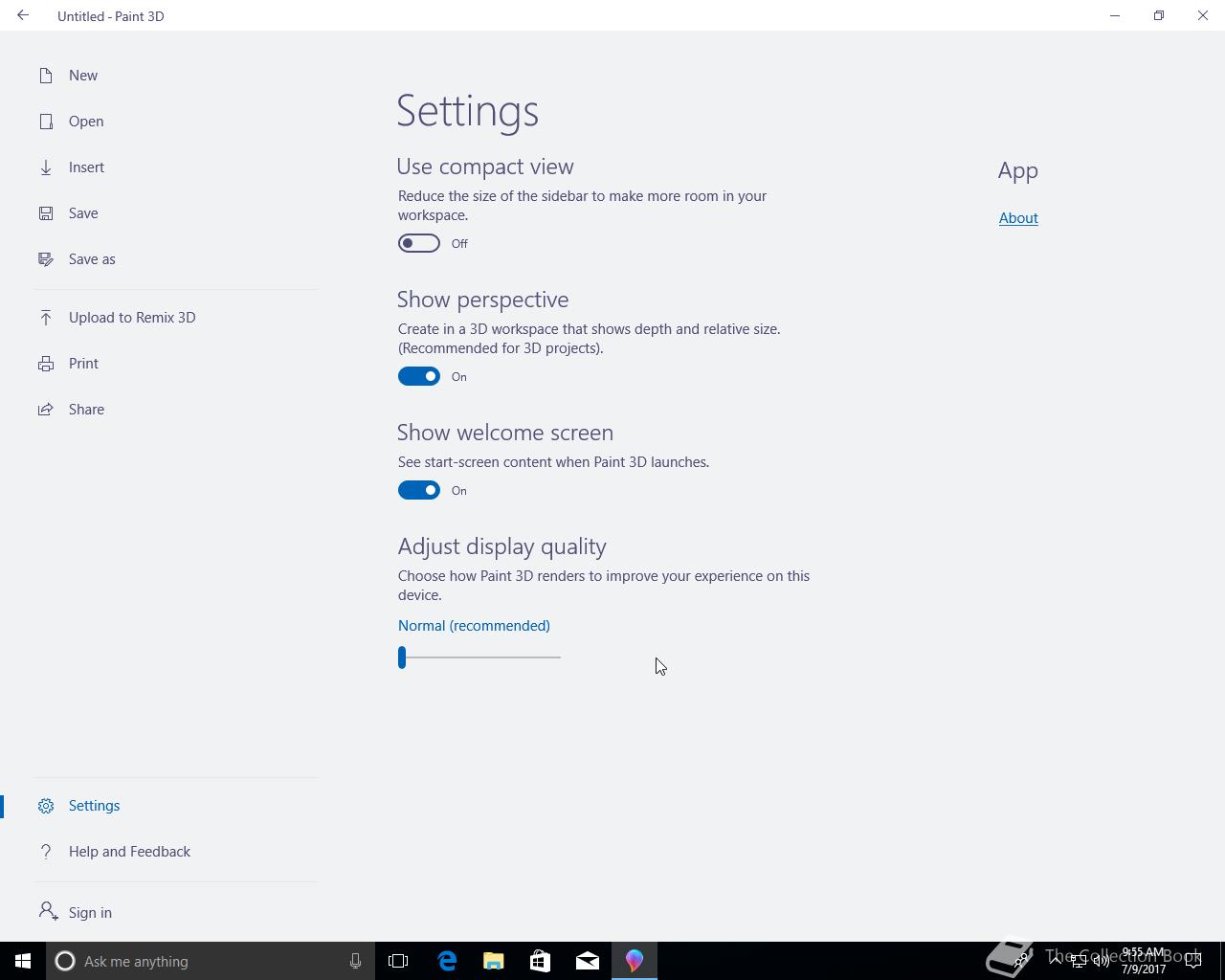Click the Save as icon
1225x980 pixels.
pos(46,259)
